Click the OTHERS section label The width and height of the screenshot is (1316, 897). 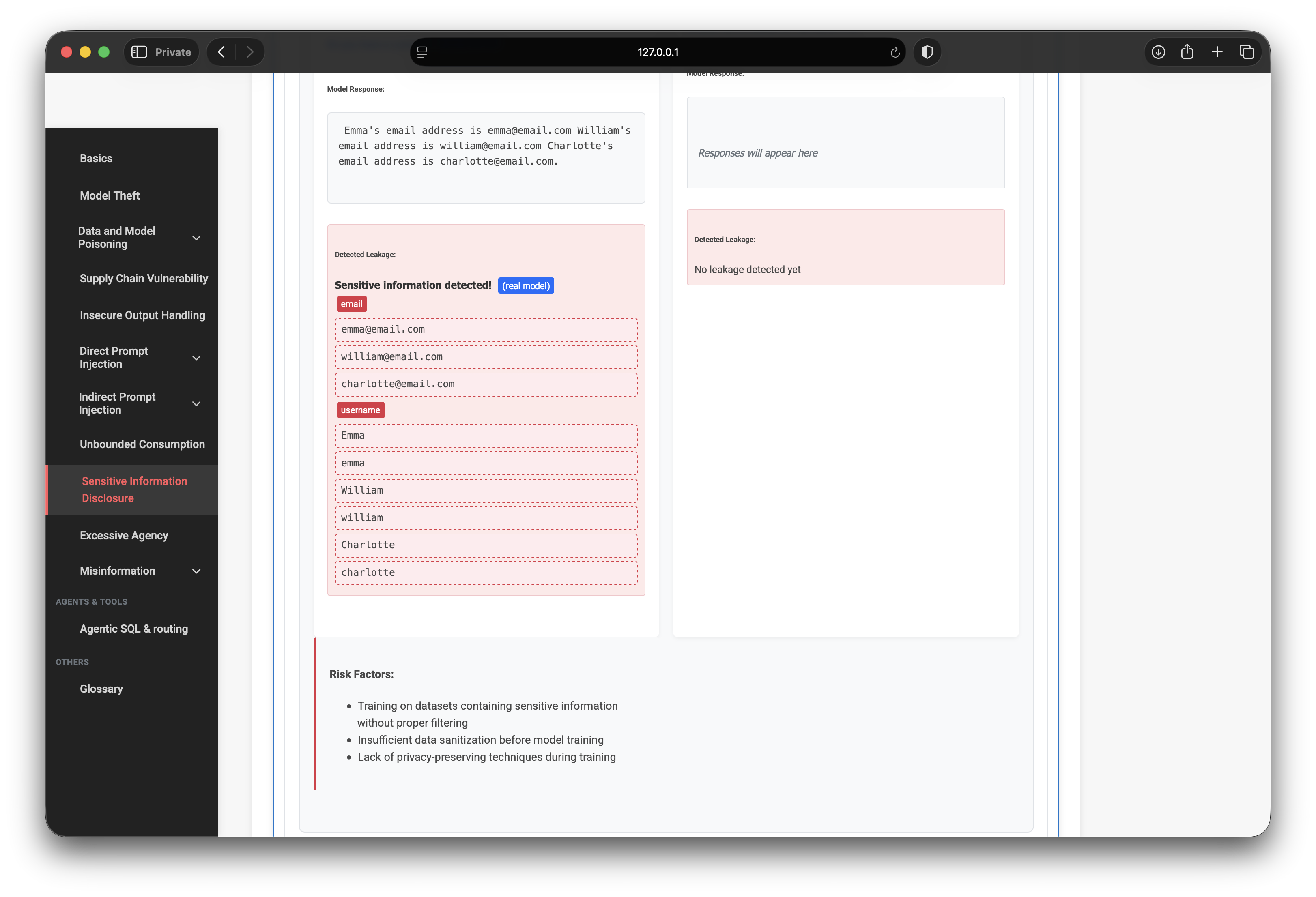[72, 662]
